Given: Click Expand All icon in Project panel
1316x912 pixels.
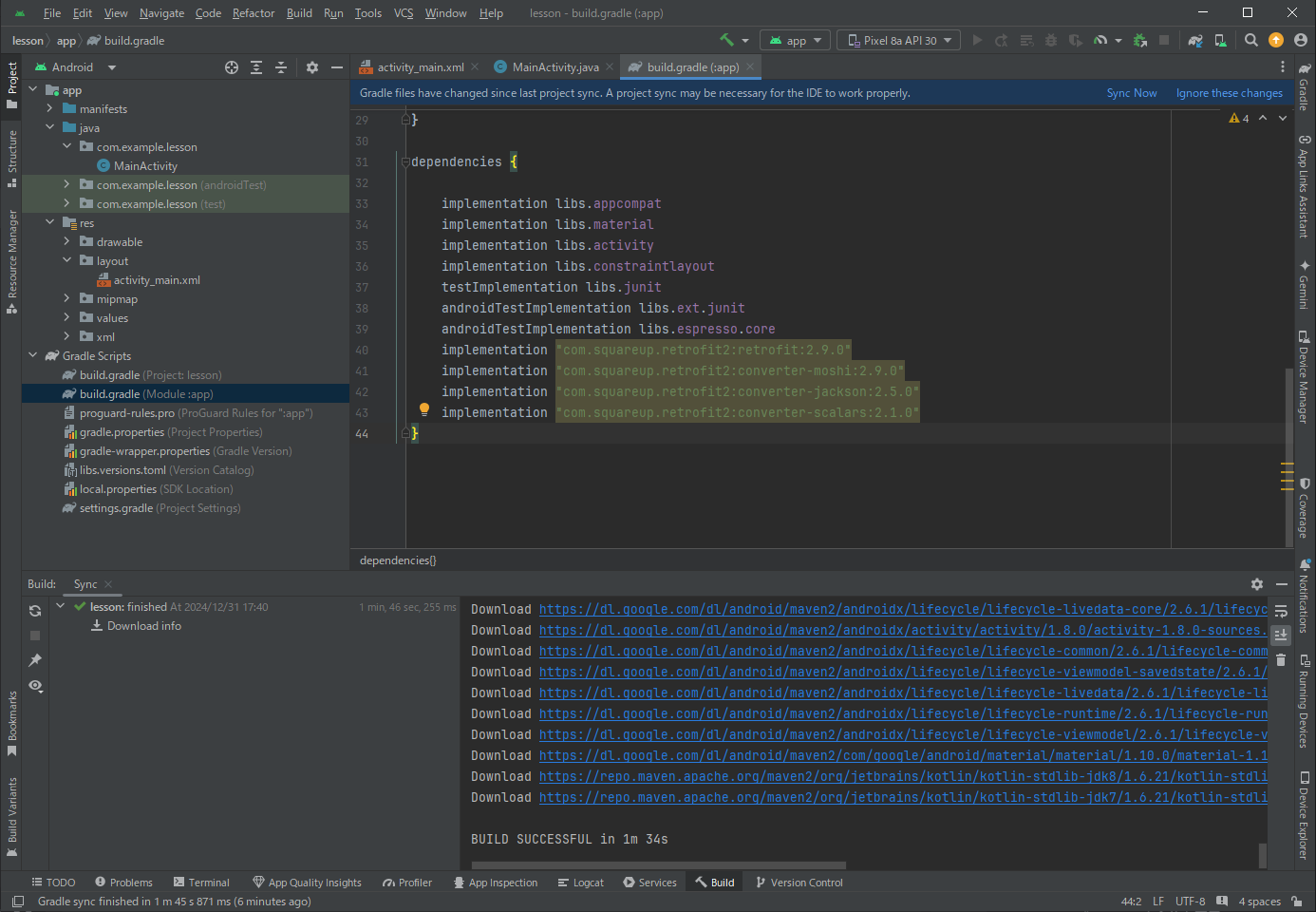Looking at the screenshot, I should click(x=256, y=67).
